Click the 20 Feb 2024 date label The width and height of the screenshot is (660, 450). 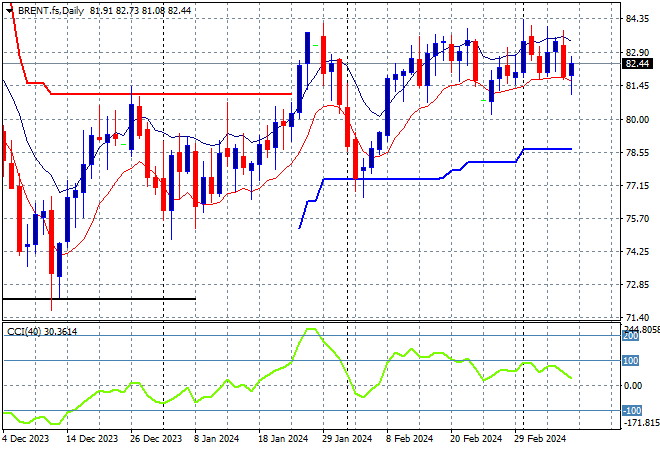(x=475, y=438)
